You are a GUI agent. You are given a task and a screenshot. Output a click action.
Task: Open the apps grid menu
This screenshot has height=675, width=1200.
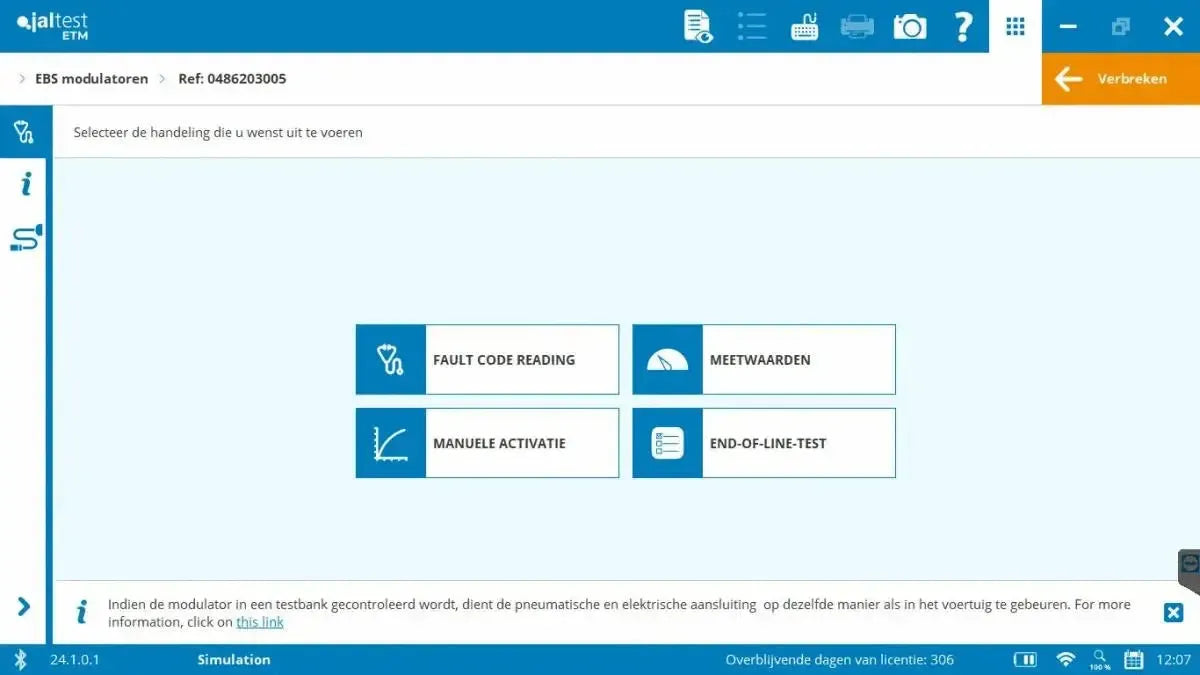pyautogui.click(x=1015, y=27)
